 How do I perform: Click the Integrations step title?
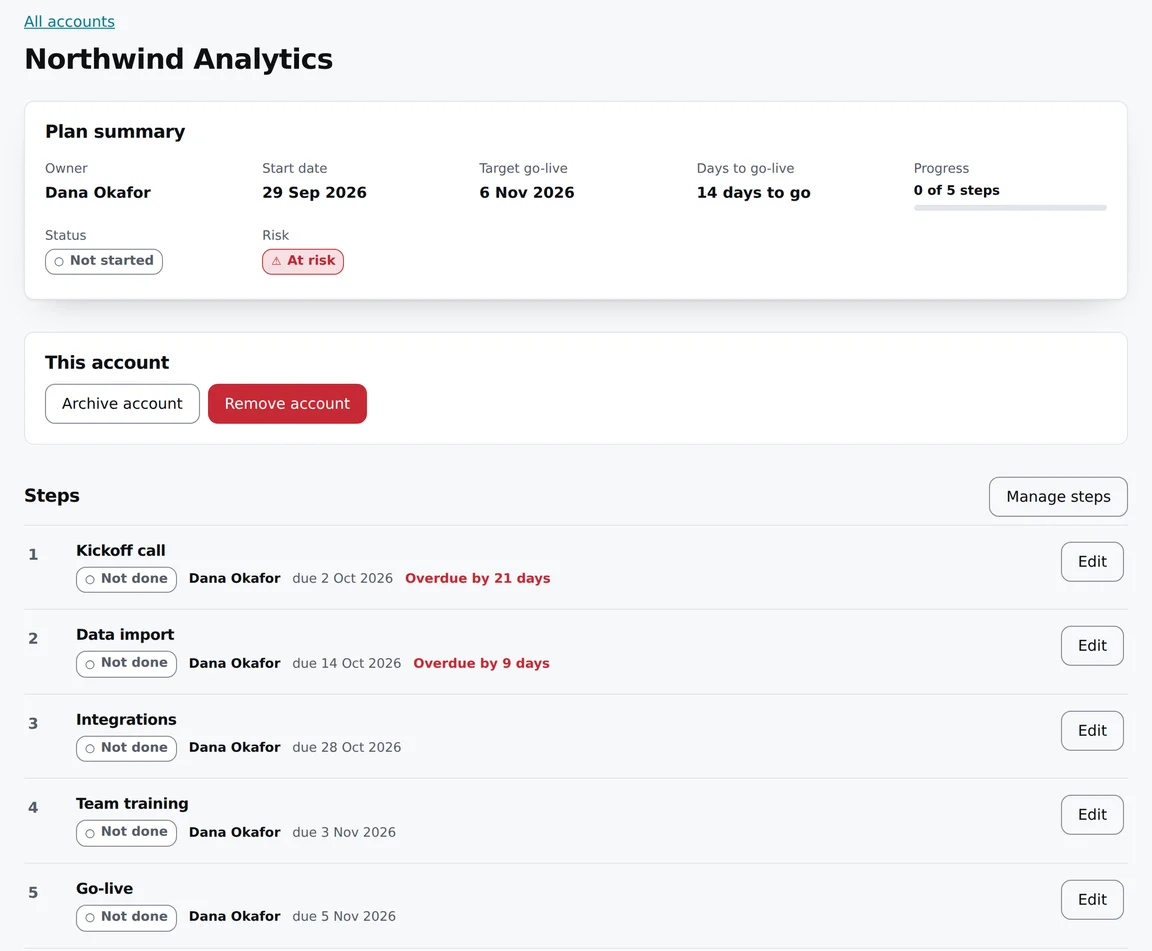(x=126, y=719)
